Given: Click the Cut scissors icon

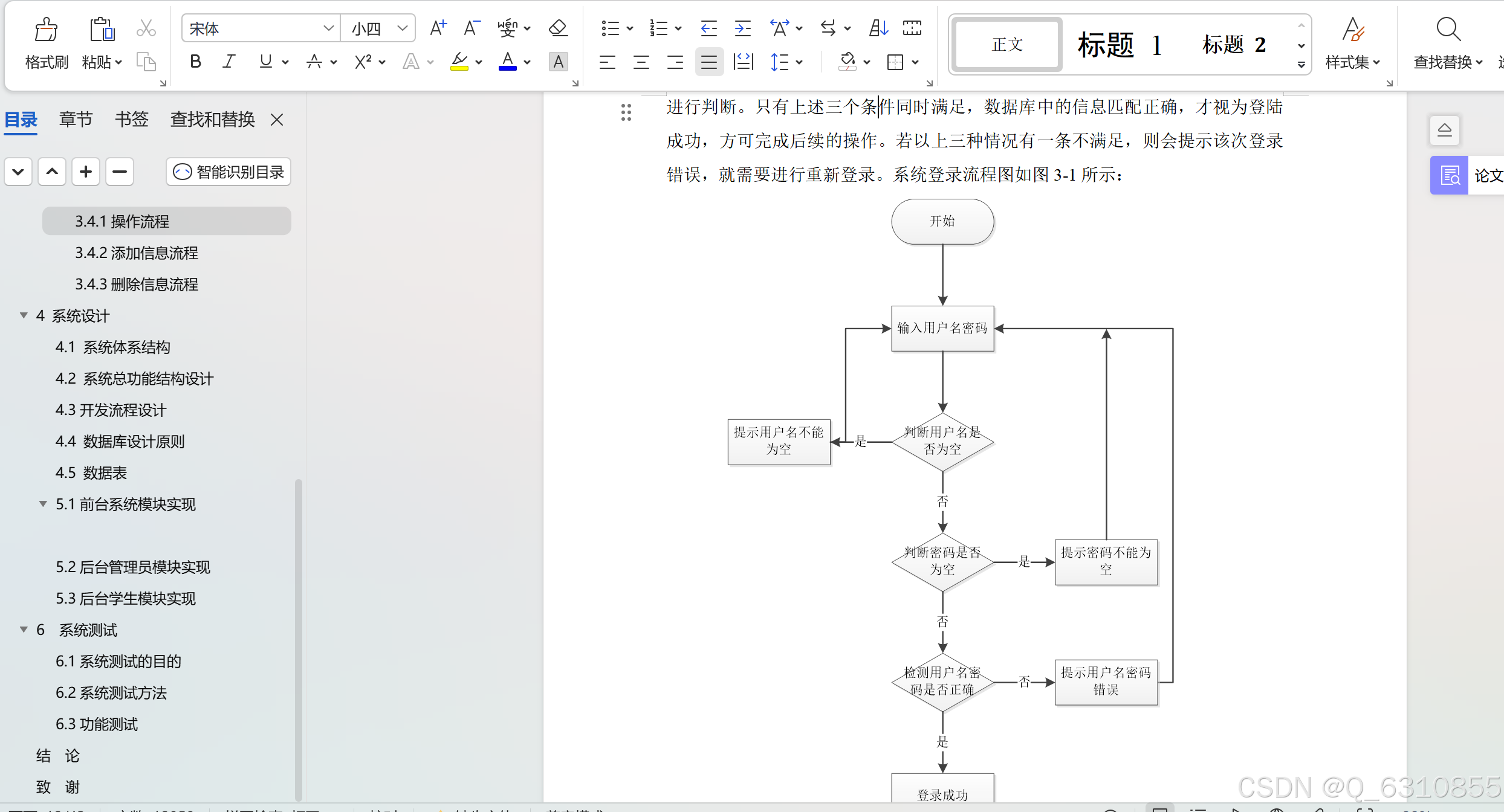Looking at the screenshot, I should [x=146, y=28].
